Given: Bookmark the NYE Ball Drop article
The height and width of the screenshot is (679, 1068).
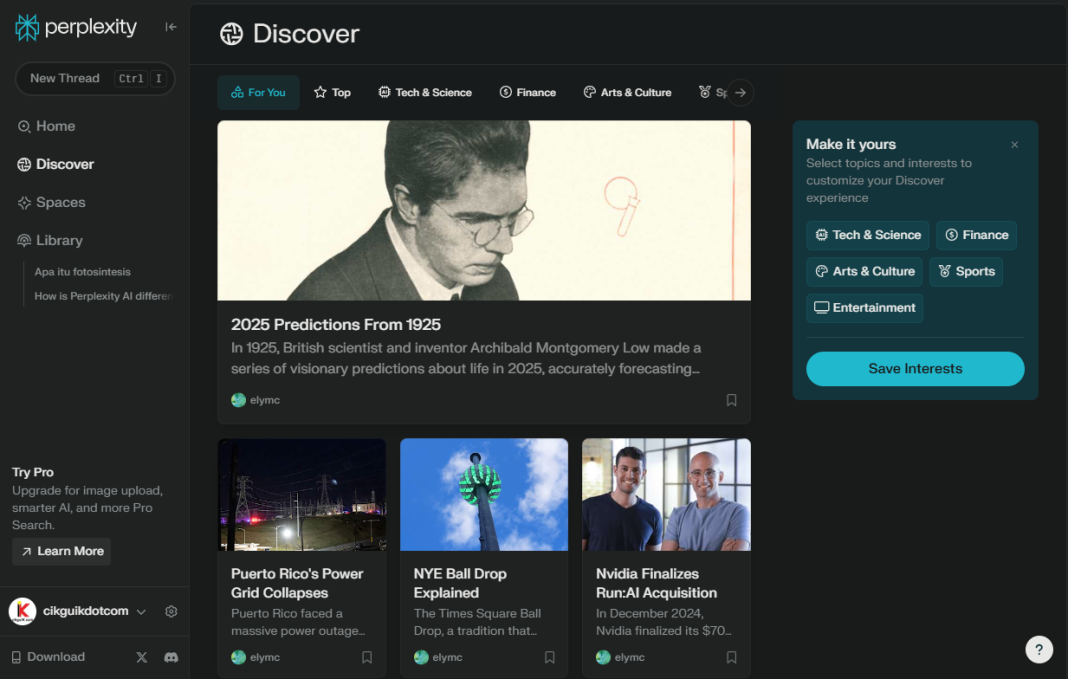Looking at the screenshot, I should [x=550, y=657].
